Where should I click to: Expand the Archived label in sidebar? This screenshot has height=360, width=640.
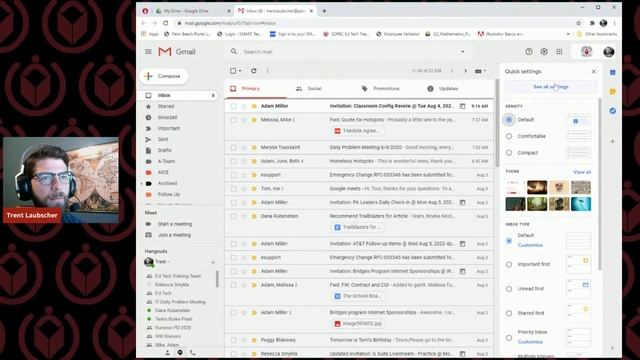[x=142, y=184]
